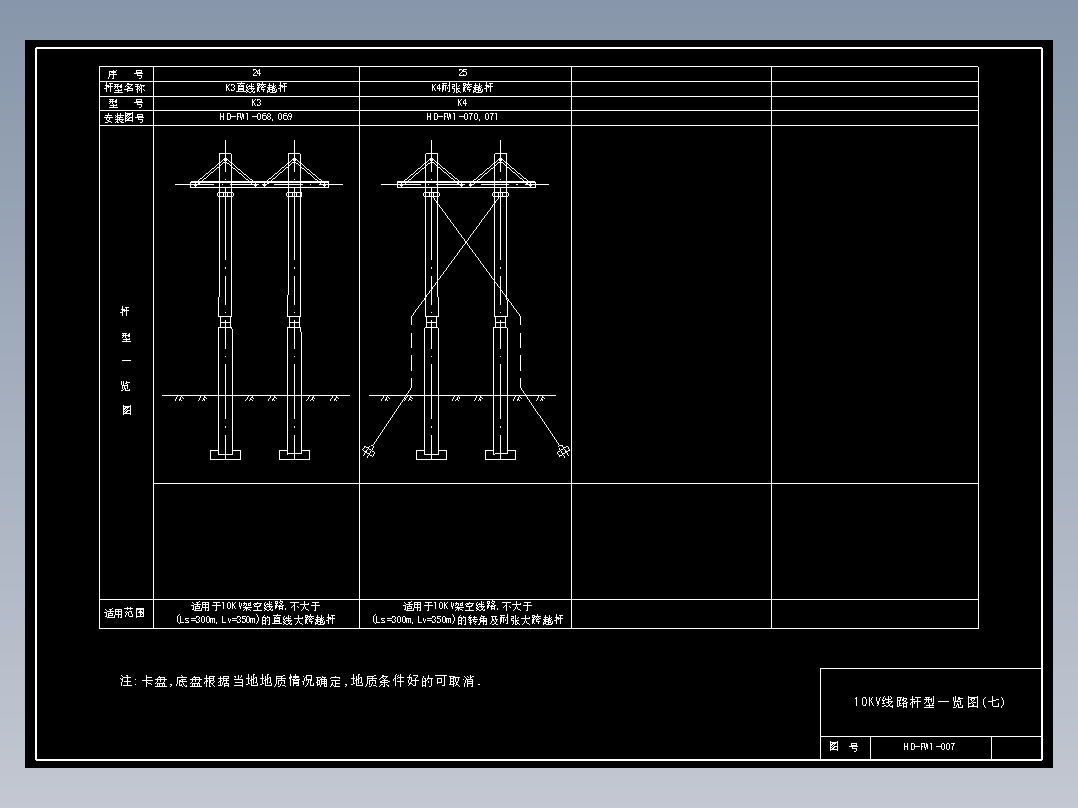Select the sequence number '25' cell
The image size is (1078, 808).
click(x=463, y=73)
